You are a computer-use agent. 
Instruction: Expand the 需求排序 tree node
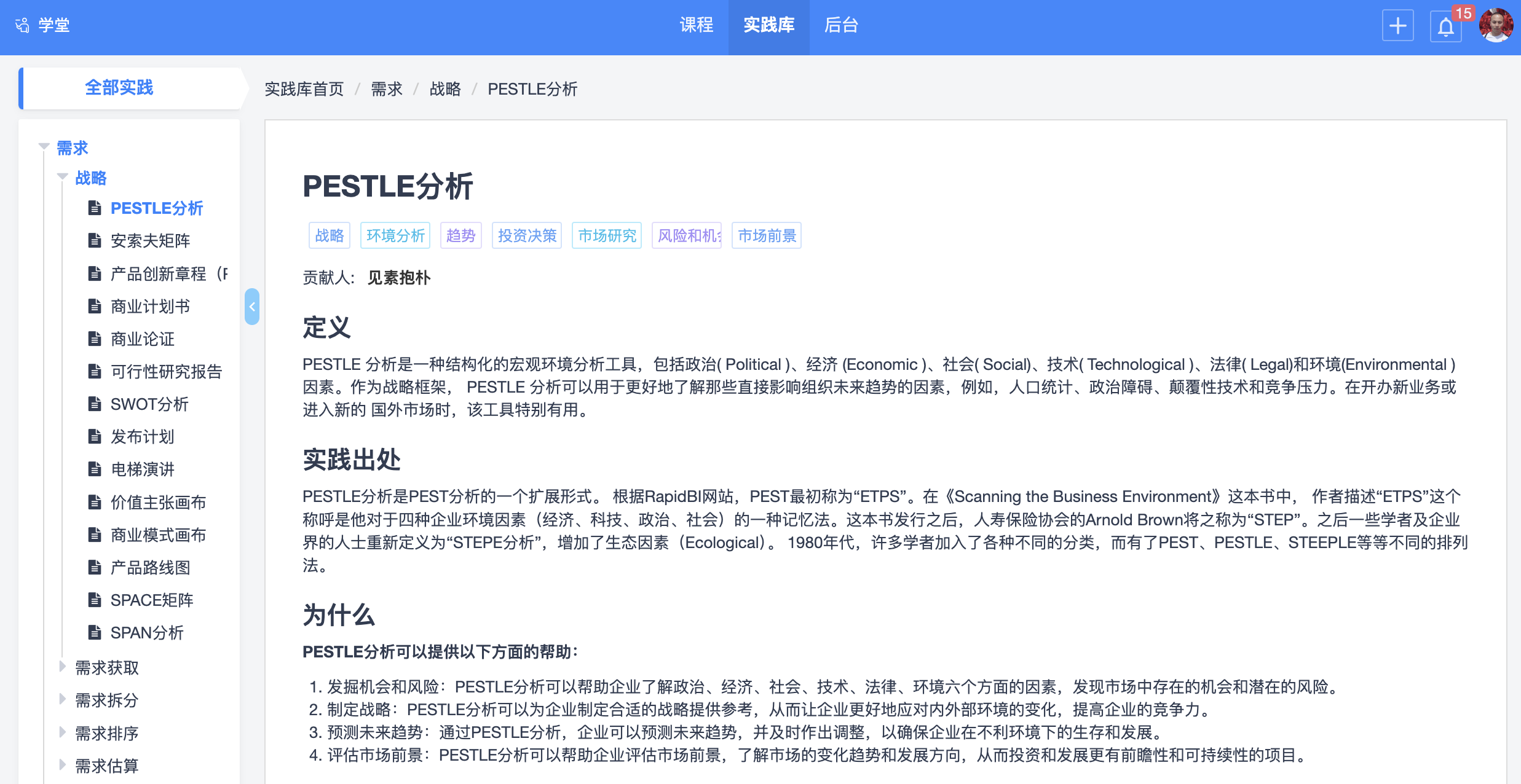coord(63,732)
